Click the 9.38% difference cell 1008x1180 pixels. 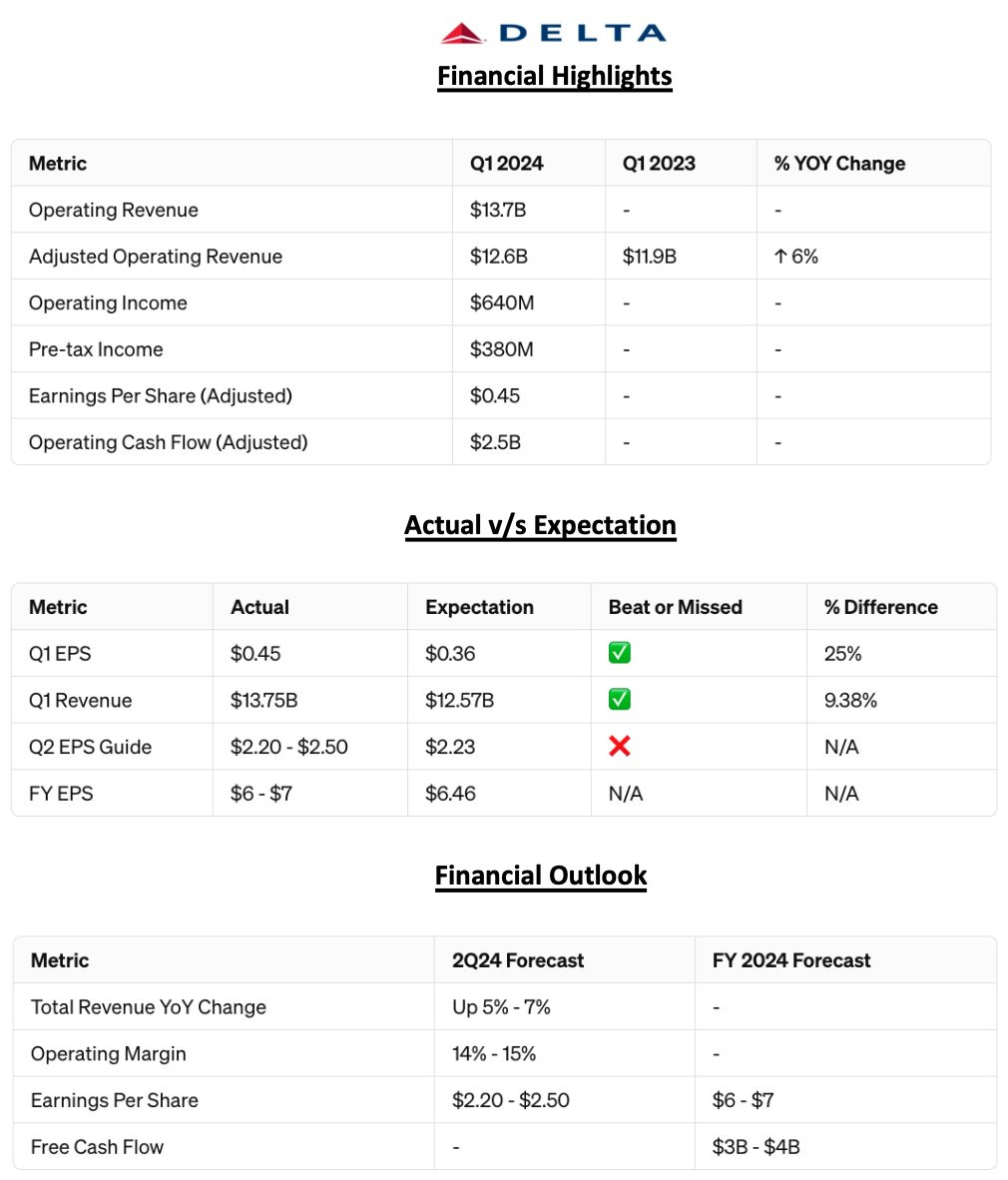850,700
